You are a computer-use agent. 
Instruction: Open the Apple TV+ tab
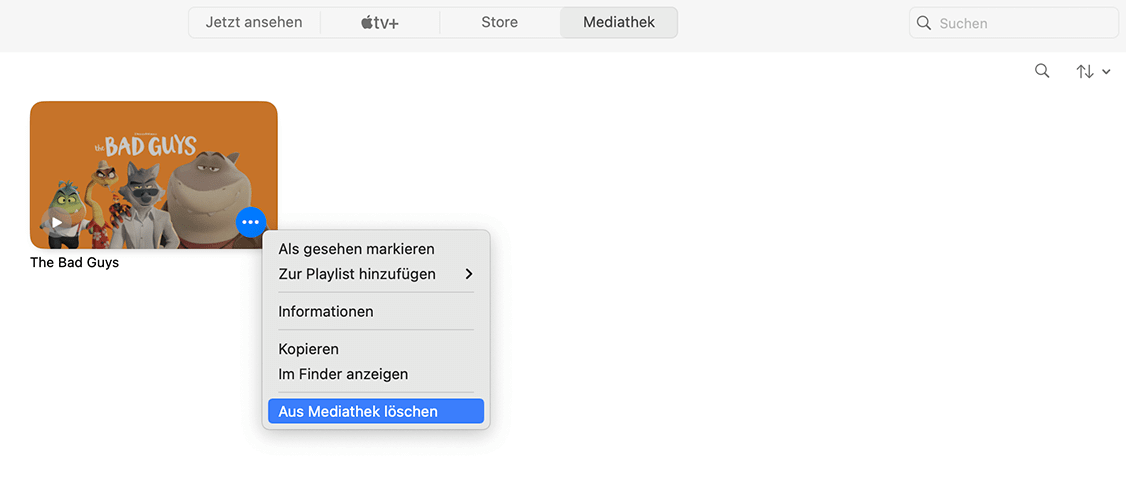(x=380, y=22)
